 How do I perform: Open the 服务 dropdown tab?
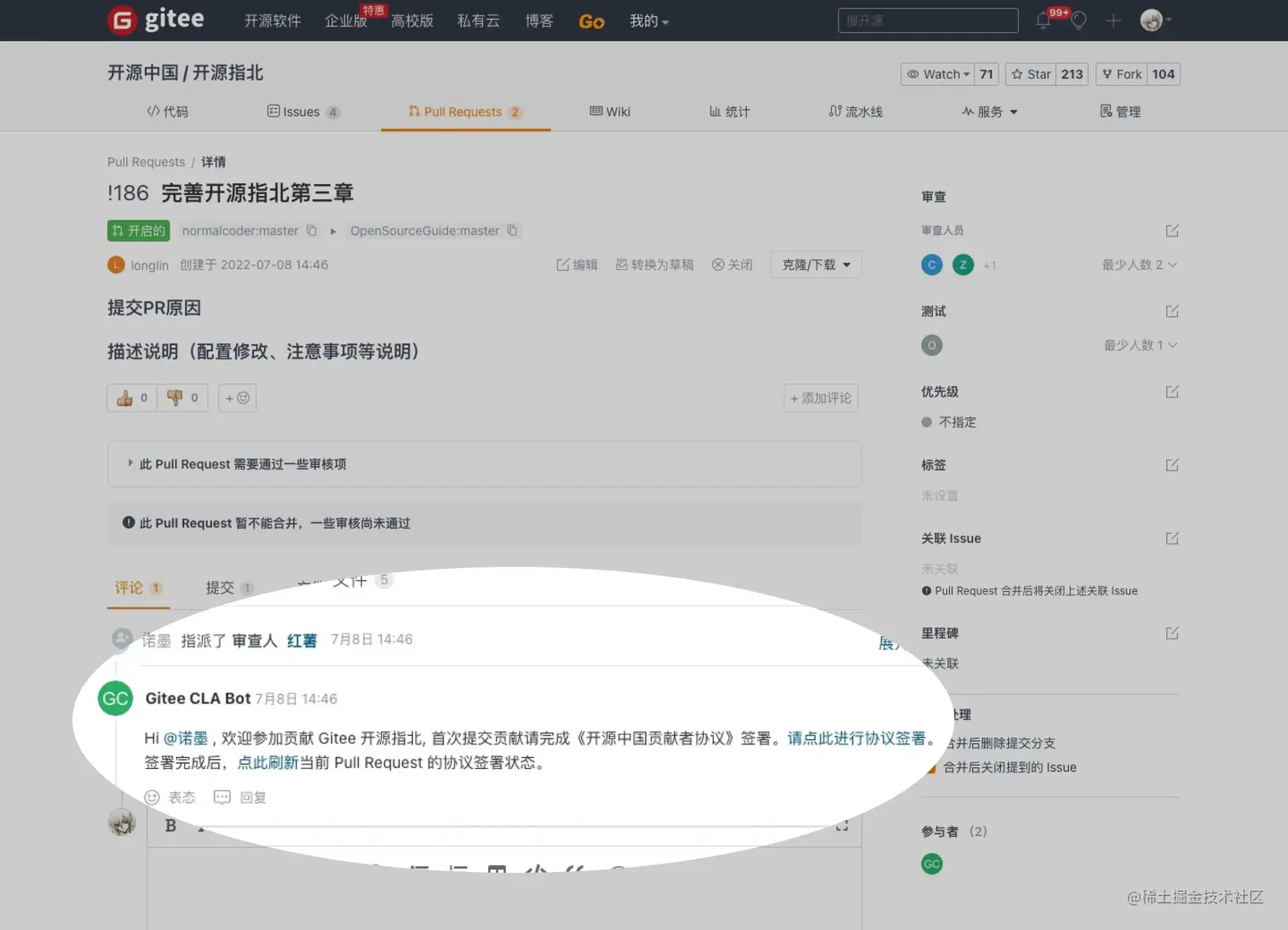(990, 112)
